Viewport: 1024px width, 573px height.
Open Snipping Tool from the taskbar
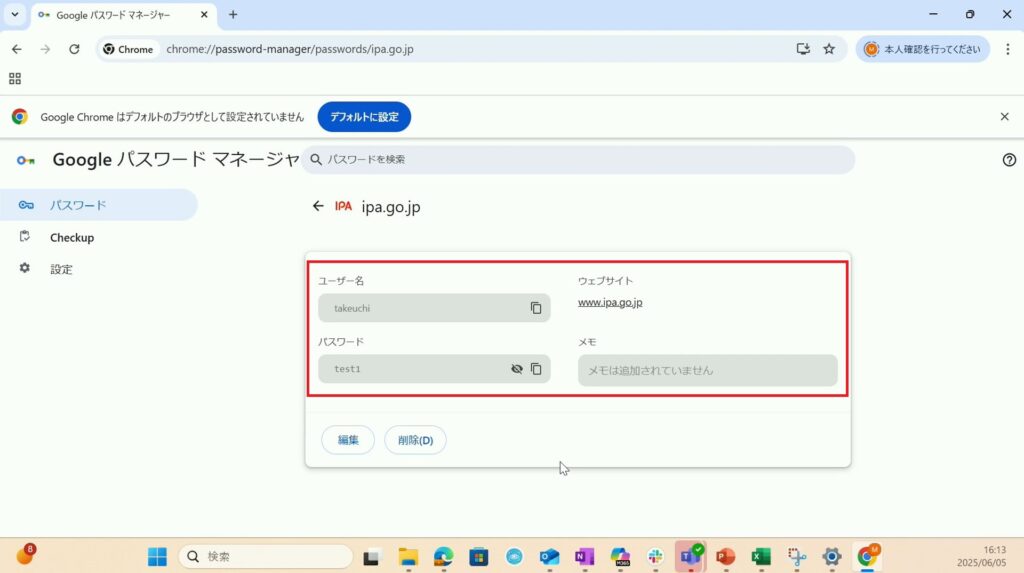point(796,557)
